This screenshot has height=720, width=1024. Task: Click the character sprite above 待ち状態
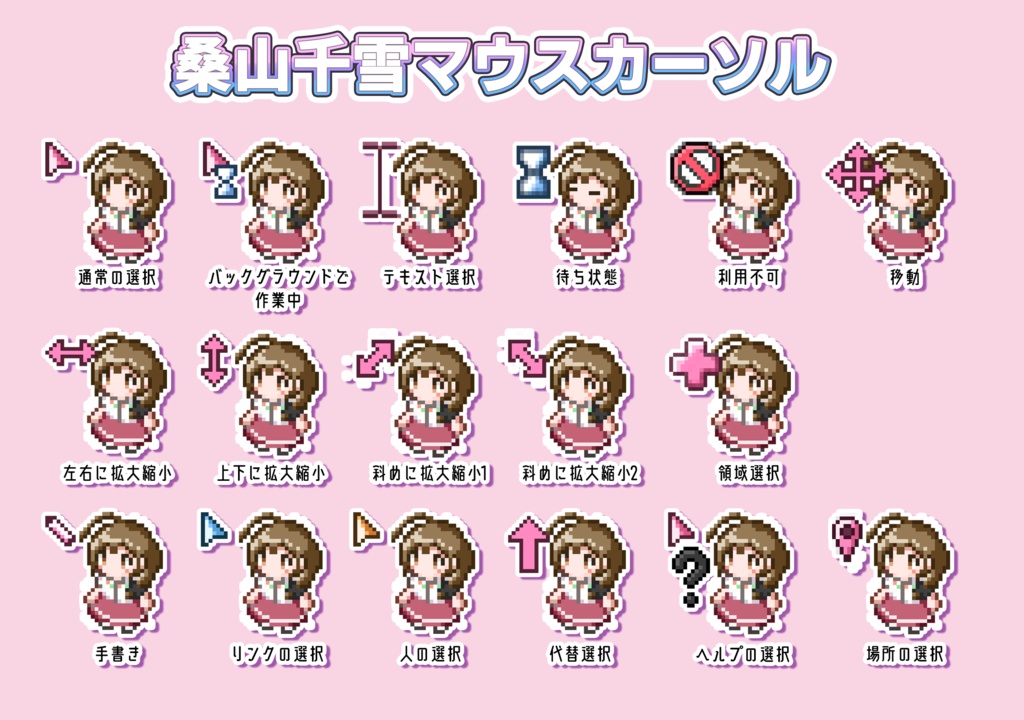(x=594, y=203)
